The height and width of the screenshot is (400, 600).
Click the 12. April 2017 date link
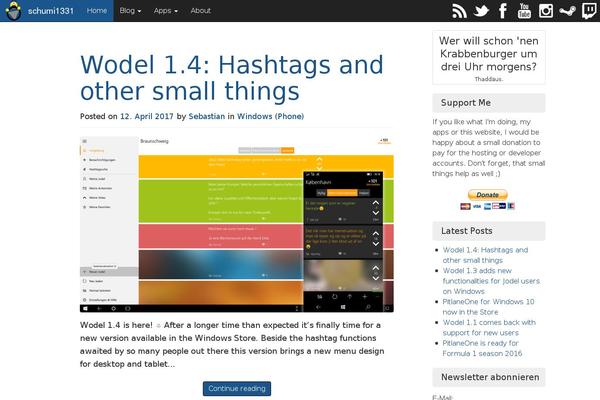147,116
